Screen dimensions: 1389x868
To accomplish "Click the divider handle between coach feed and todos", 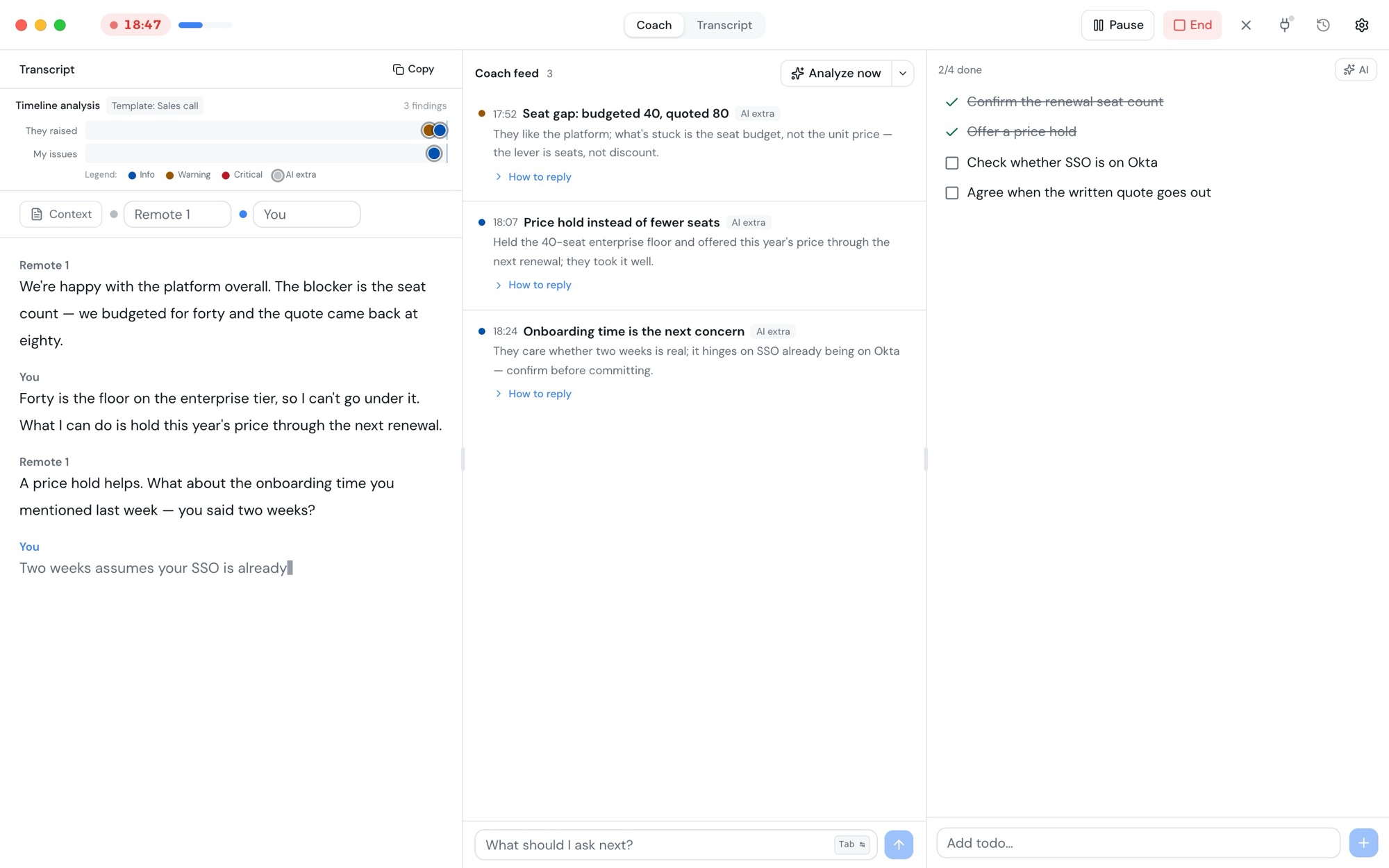I will click(x=926, y=459).
